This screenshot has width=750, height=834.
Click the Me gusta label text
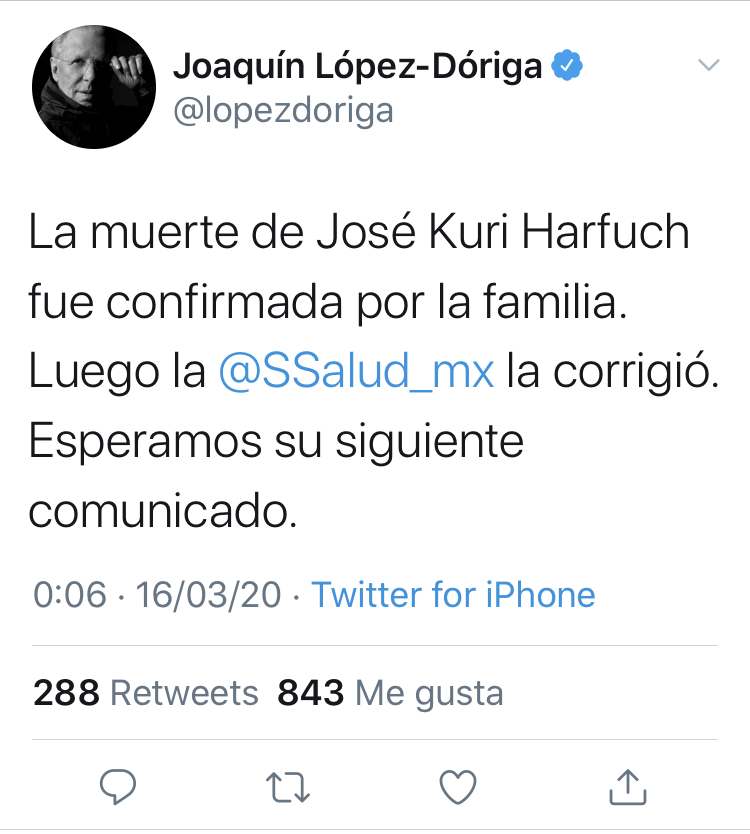point(429,694)
